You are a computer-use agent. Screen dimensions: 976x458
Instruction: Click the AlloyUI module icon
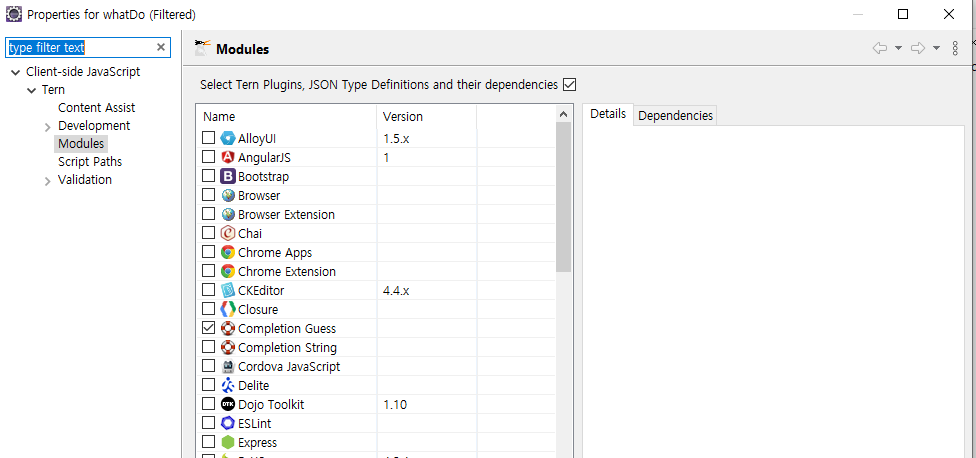pyautogui.click(x=228, y=138)
